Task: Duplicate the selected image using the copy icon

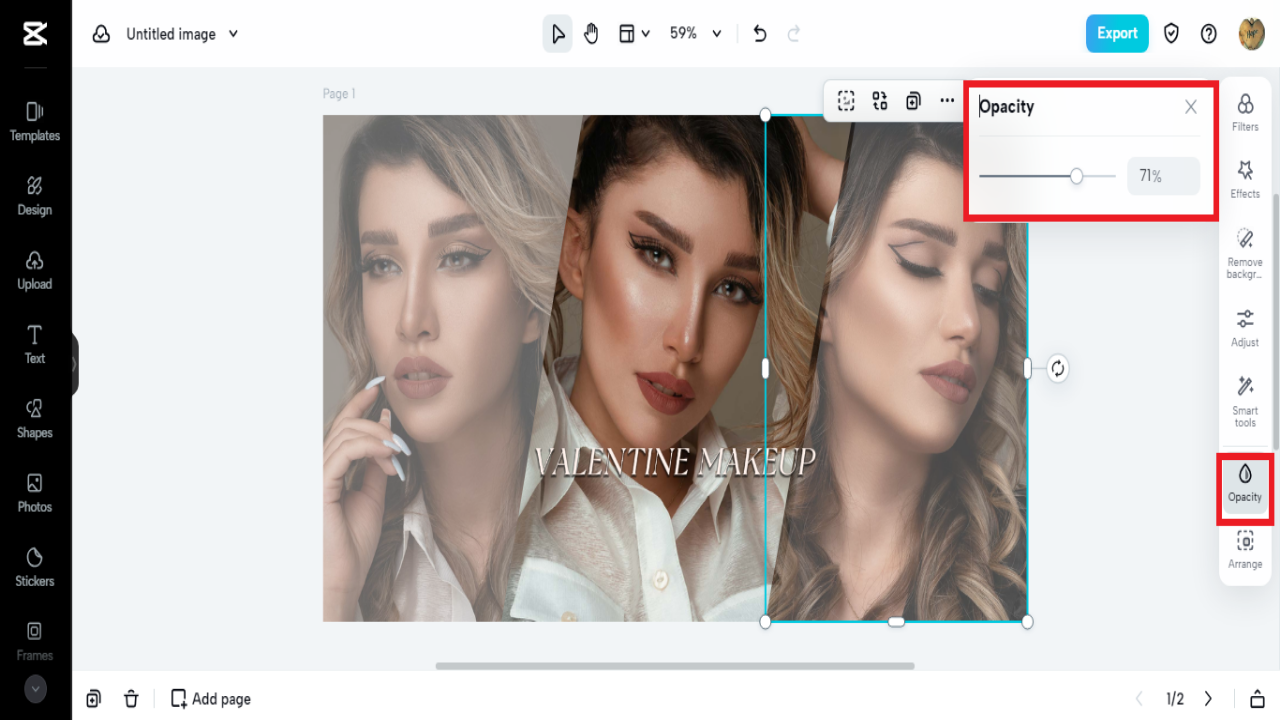Action: tap(913, 100)
